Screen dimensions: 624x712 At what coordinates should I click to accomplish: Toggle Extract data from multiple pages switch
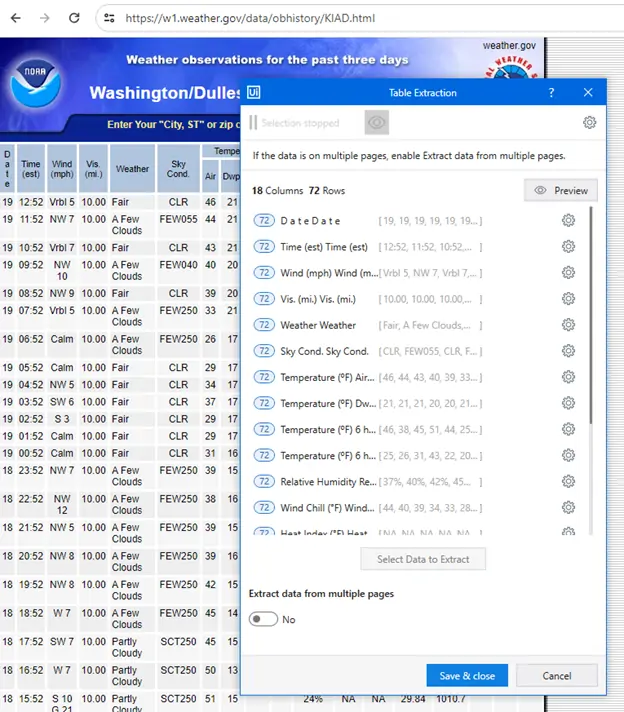[263, 619]
